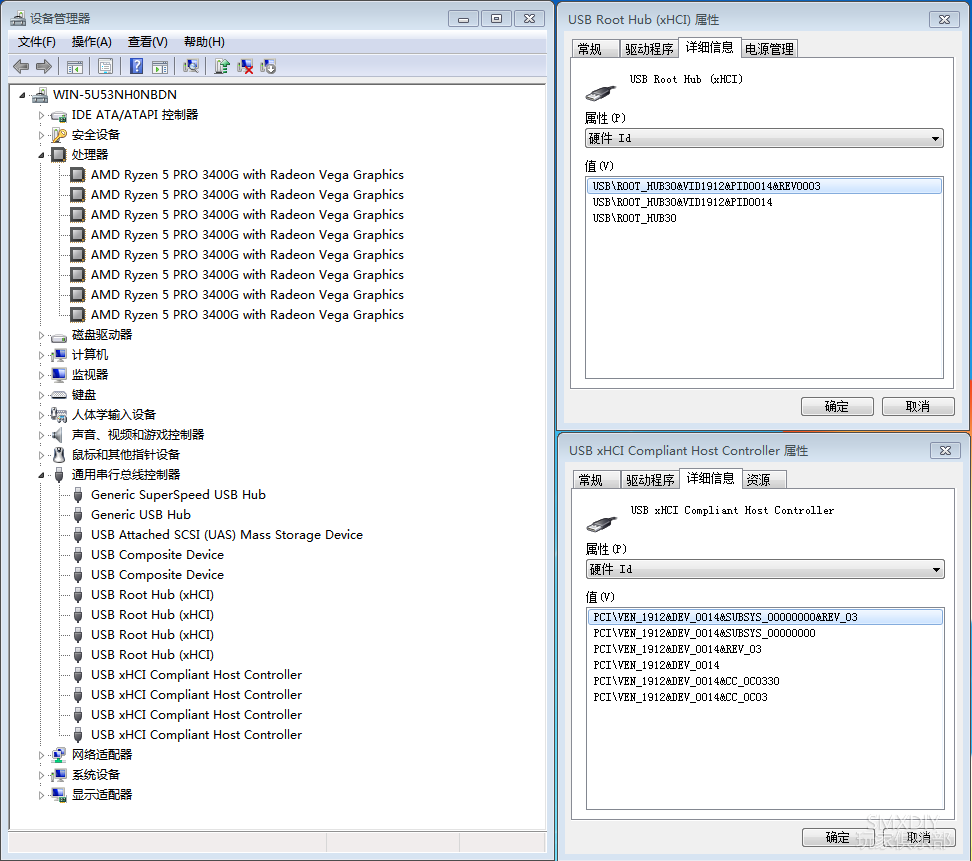
Task: Click the update driver software icon
Action: pos(222,66)
